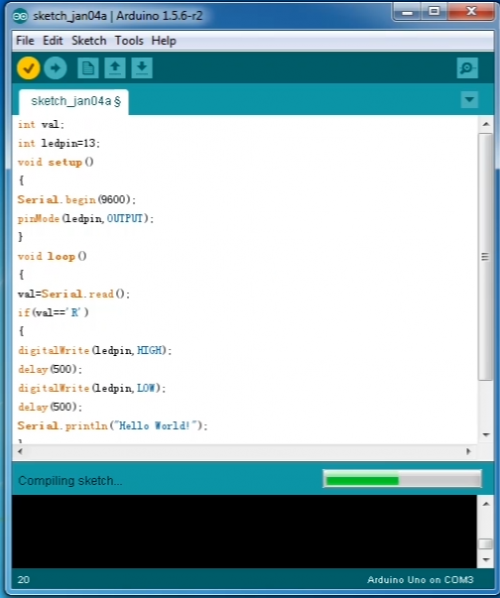500x598 pixels.
Task: Click the horizontal scroll left arrow
Action: point(20,451)
